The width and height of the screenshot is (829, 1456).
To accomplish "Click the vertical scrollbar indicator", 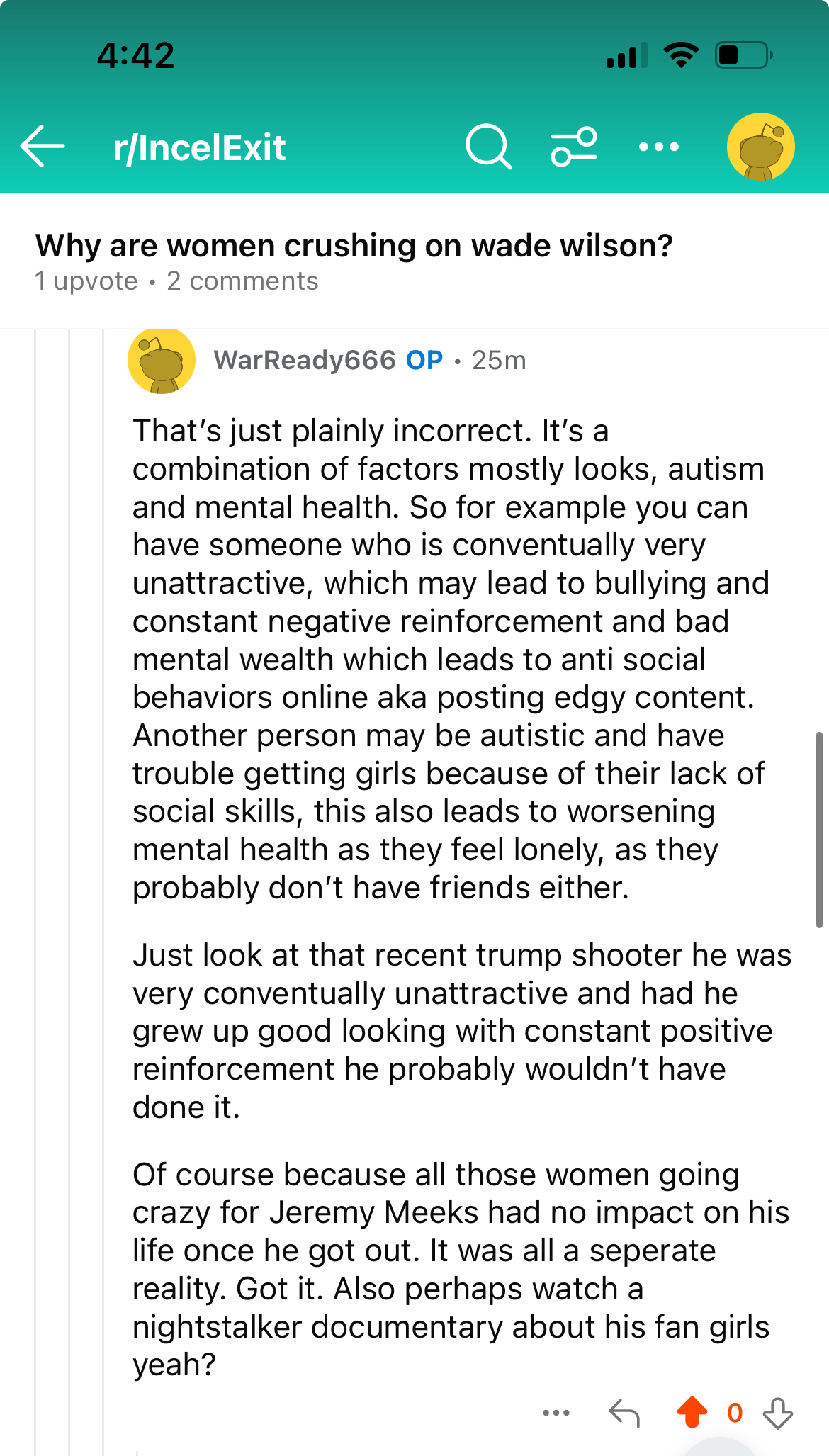I will 819,829.
